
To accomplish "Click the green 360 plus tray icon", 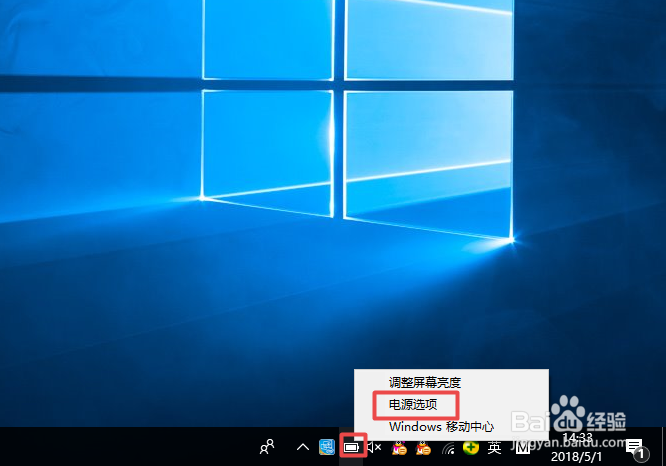I will 471,447.
